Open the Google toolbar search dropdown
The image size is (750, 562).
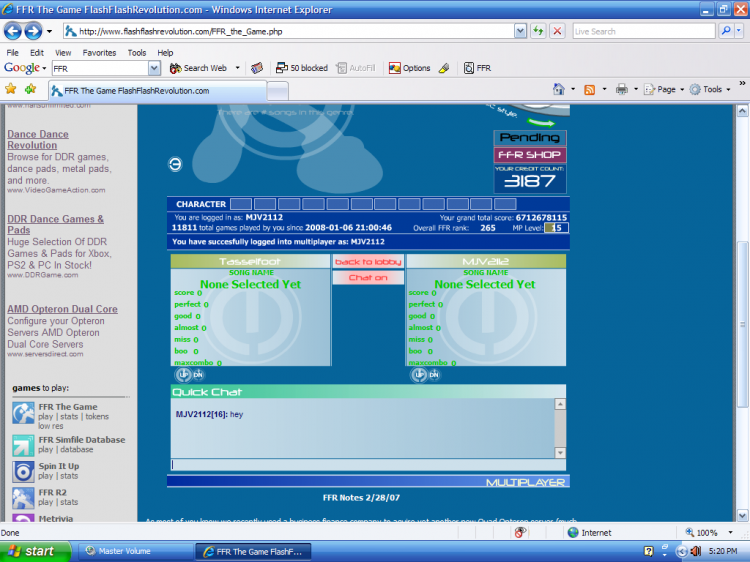click(x=154, y=68)
